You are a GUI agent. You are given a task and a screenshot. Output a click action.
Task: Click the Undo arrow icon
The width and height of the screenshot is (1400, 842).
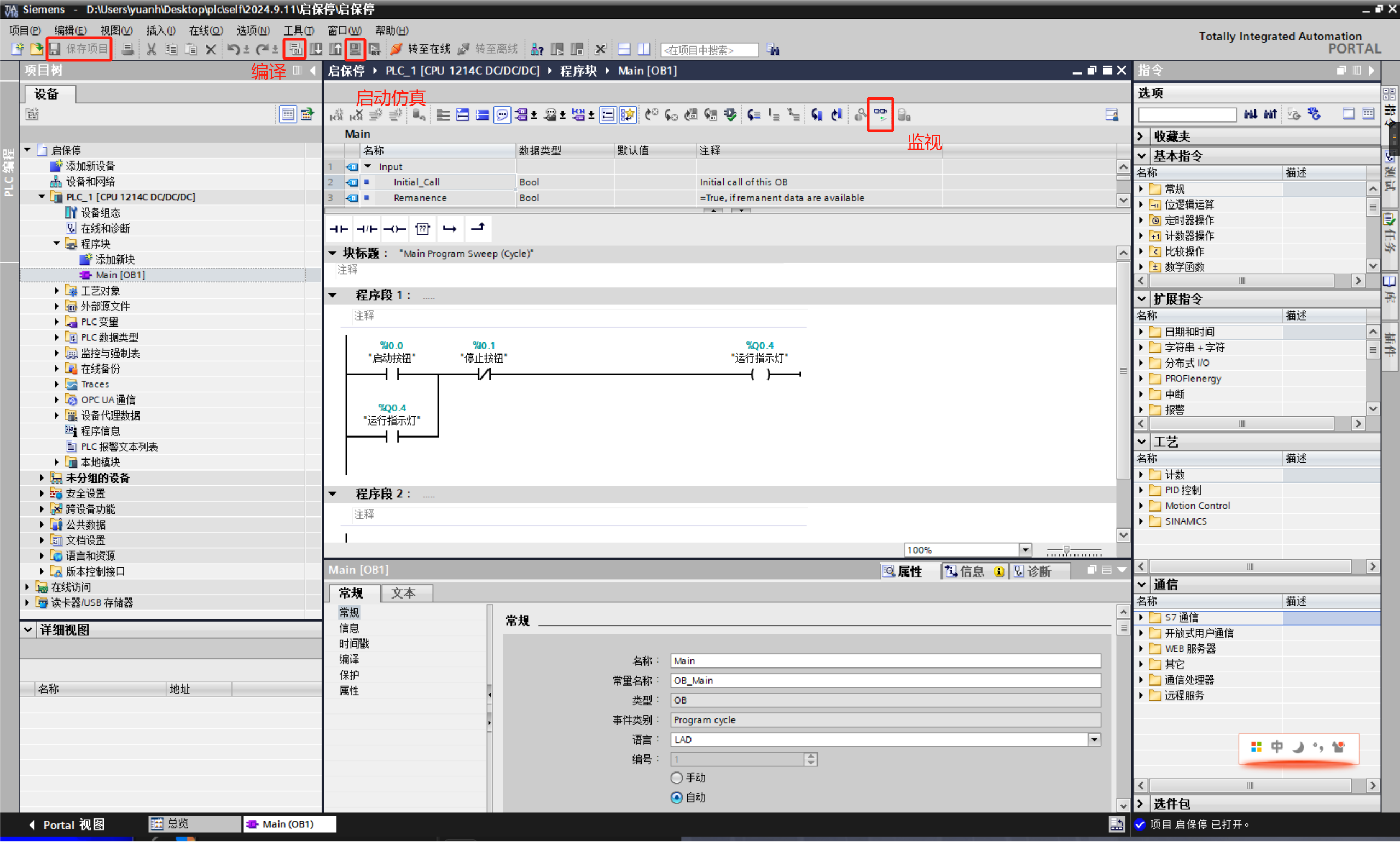[233, 49]
